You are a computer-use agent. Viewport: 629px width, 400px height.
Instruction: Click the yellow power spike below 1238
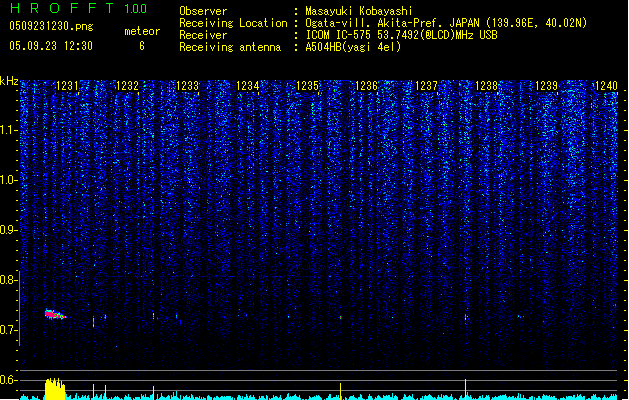point(465,389)
